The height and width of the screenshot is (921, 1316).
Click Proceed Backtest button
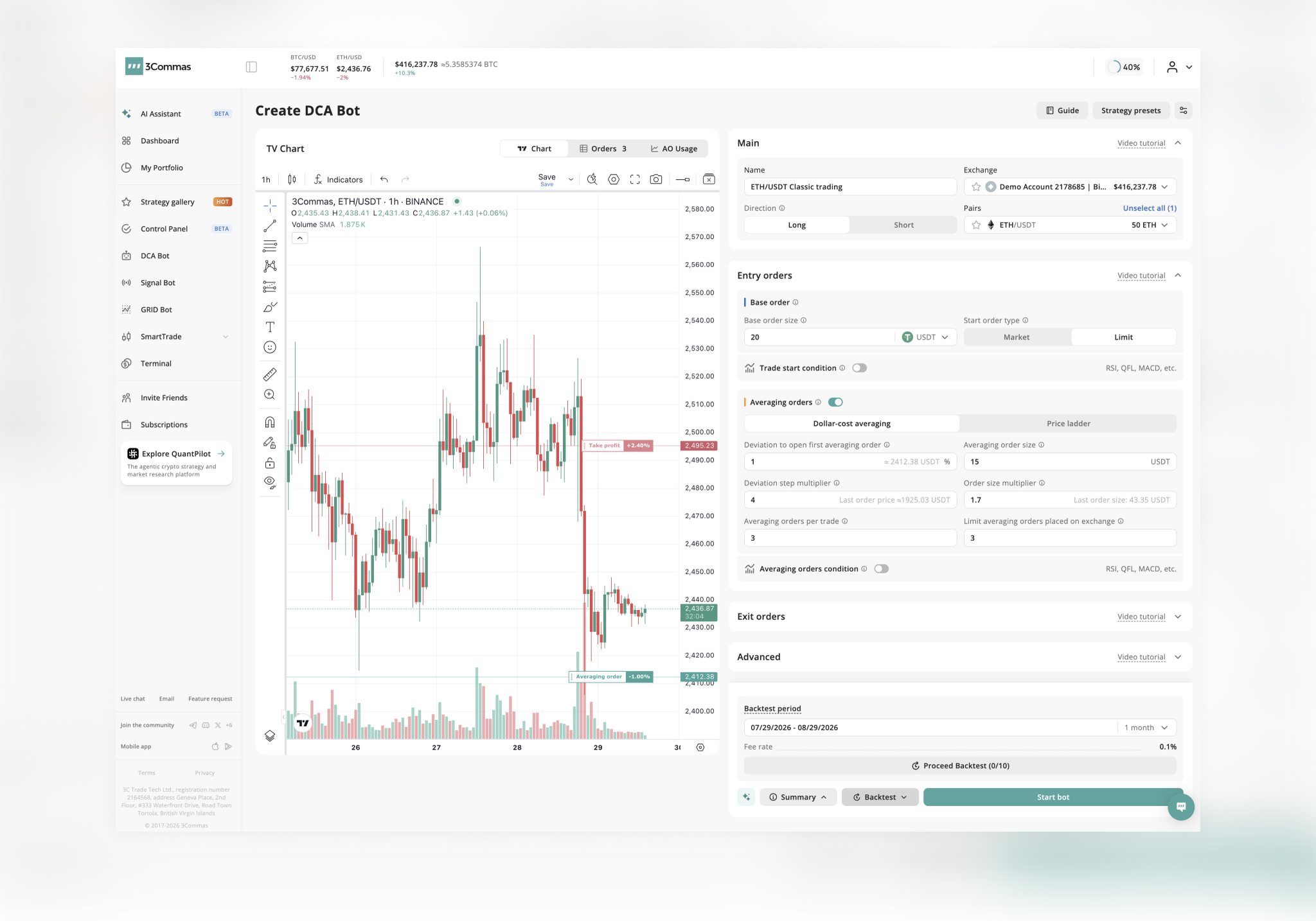[960, 766]
